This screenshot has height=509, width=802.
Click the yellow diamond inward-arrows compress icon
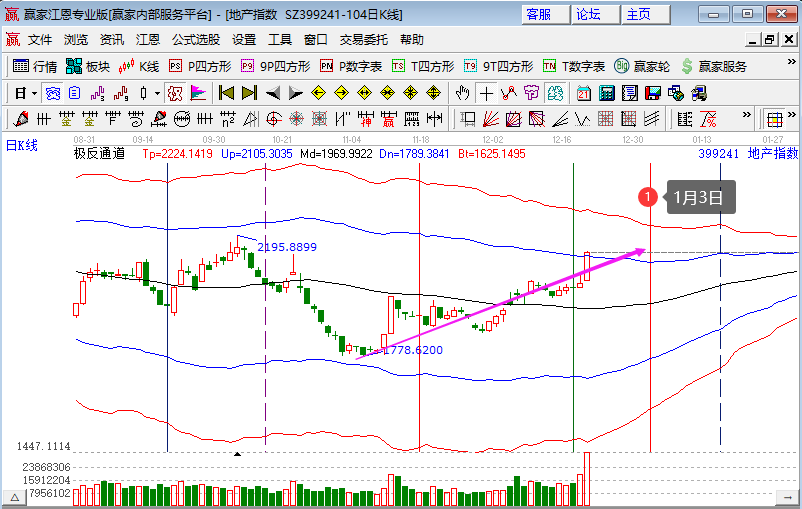click(x=387, y=93)
